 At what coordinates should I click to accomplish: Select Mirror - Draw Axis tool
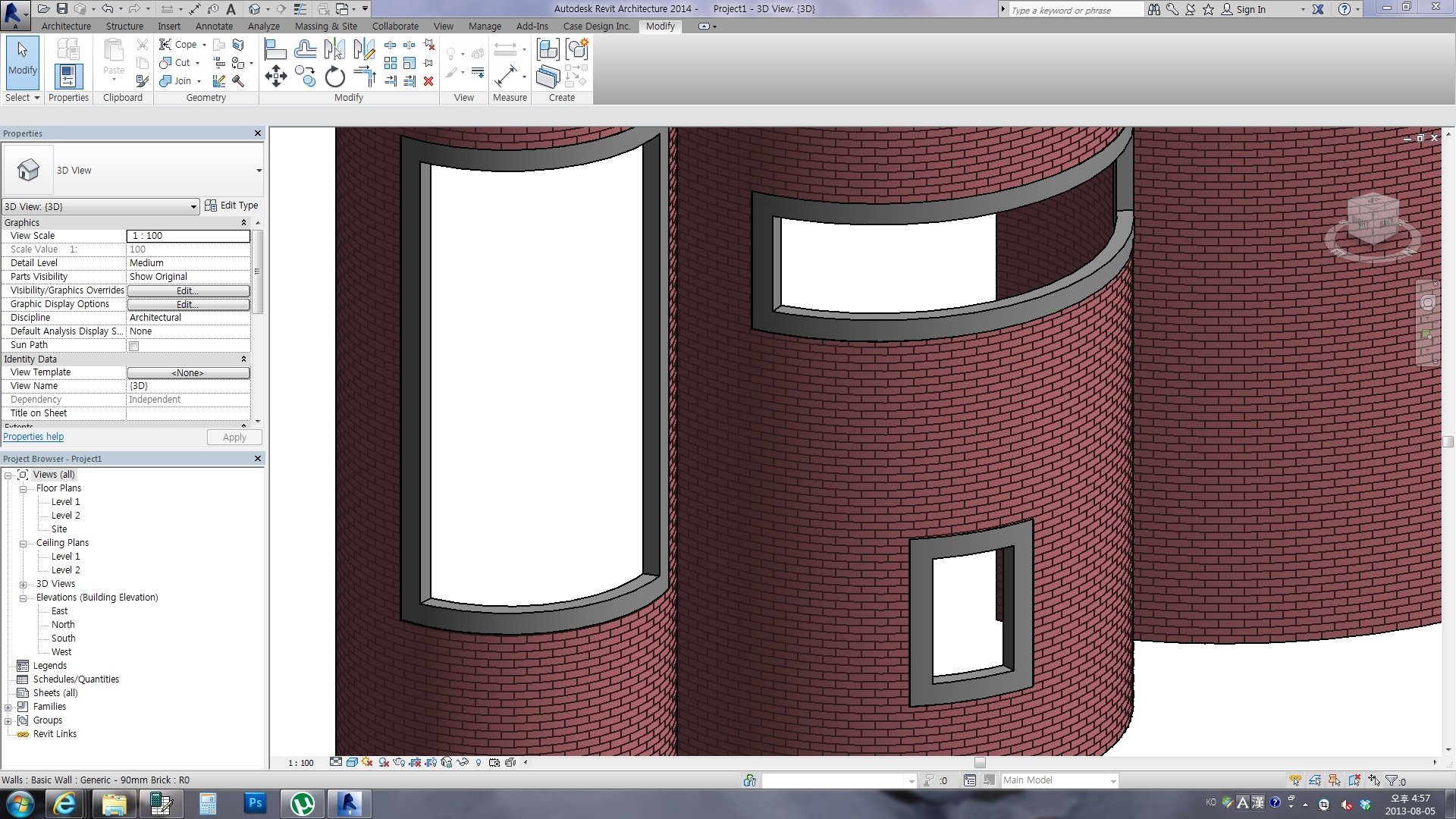pyautogui.click(x=364, y=50)
